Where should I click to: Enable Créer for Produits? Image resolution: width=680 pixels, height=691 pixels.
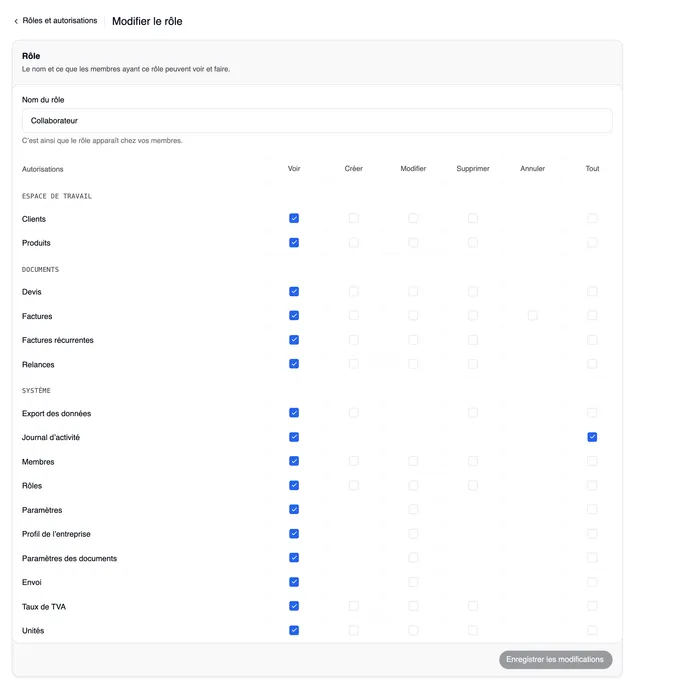click(x=353, y=242)
